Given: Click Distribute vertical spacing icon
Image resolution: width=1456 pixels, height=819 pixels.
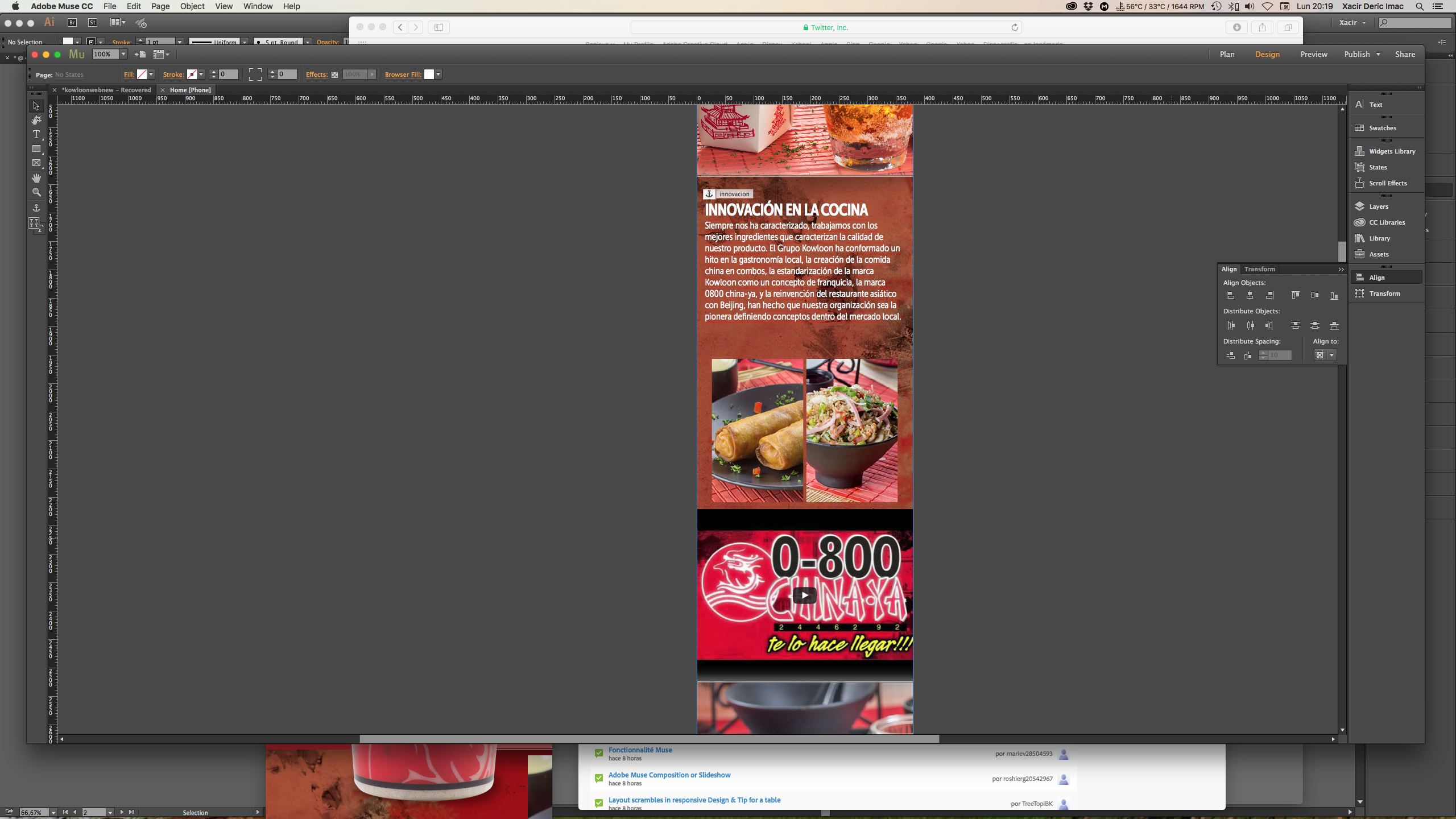Looking at the screenshot, I should [1230, 355].
